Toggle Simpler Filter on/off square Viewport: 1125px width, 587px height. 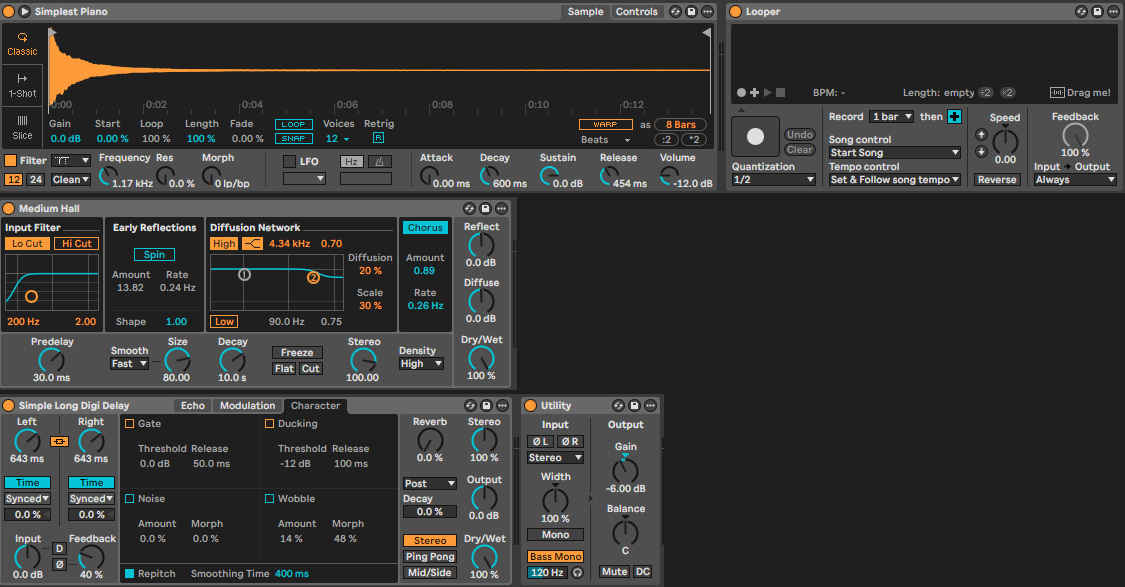point(11,161)
